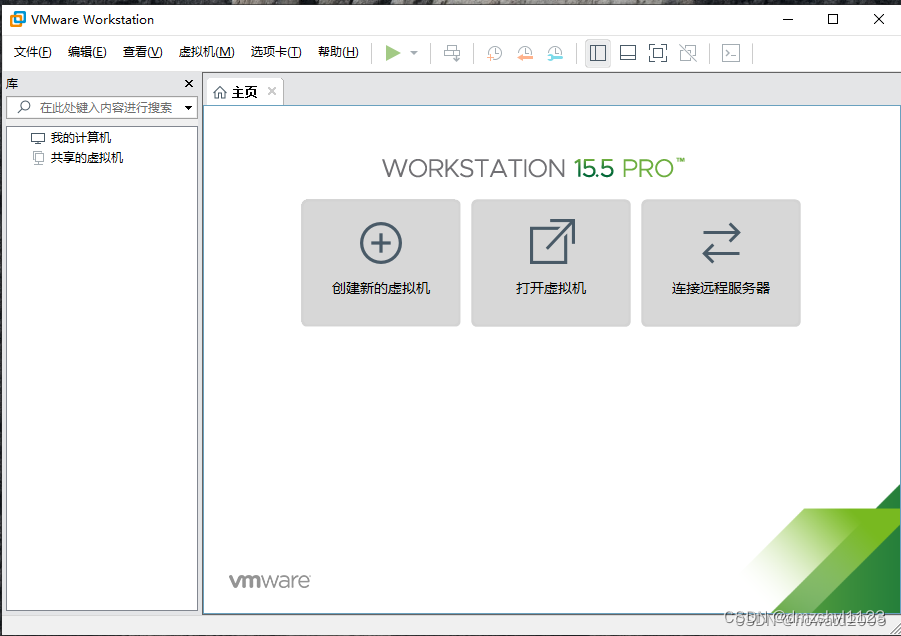Open the snapshot manager wrench icon
The height and width of the screenshot is (636, 901).
(555, 53)
